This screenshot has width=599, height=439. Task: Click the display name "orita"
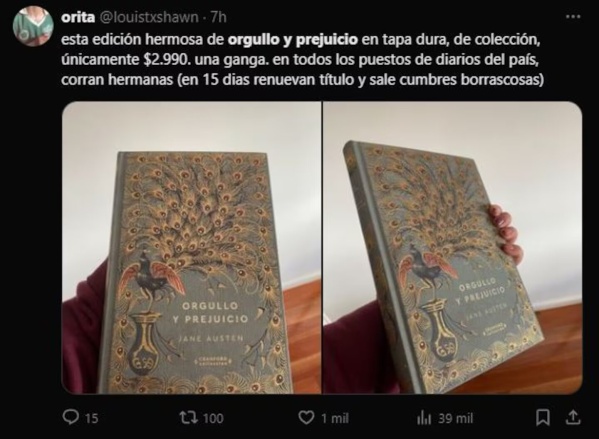pyautogui.click(x=78, y=17)
